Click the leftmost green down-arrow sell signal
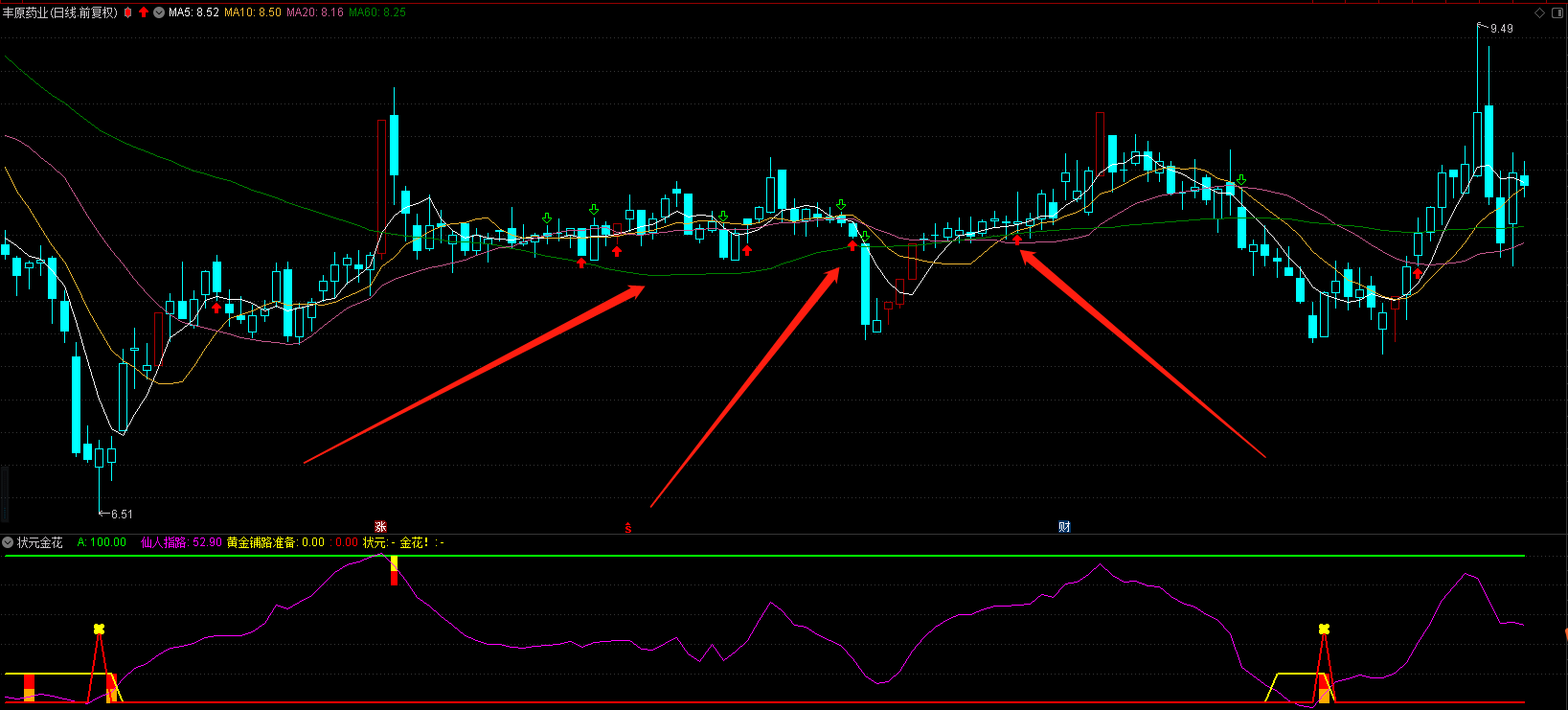The height and width of the screenshot is (710, 1568). (547, 218)
